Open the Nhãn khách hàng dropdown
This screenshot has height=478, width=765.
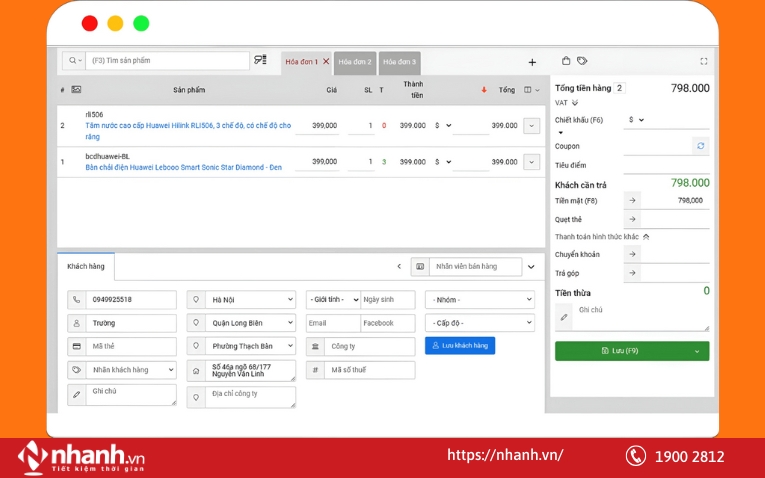coord(131,370)
